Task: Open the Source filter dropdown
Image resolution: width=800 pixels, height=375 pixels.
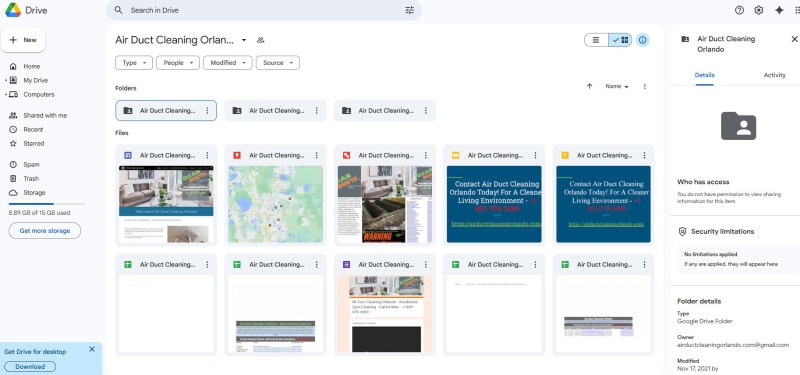Action: click(278, 63)
